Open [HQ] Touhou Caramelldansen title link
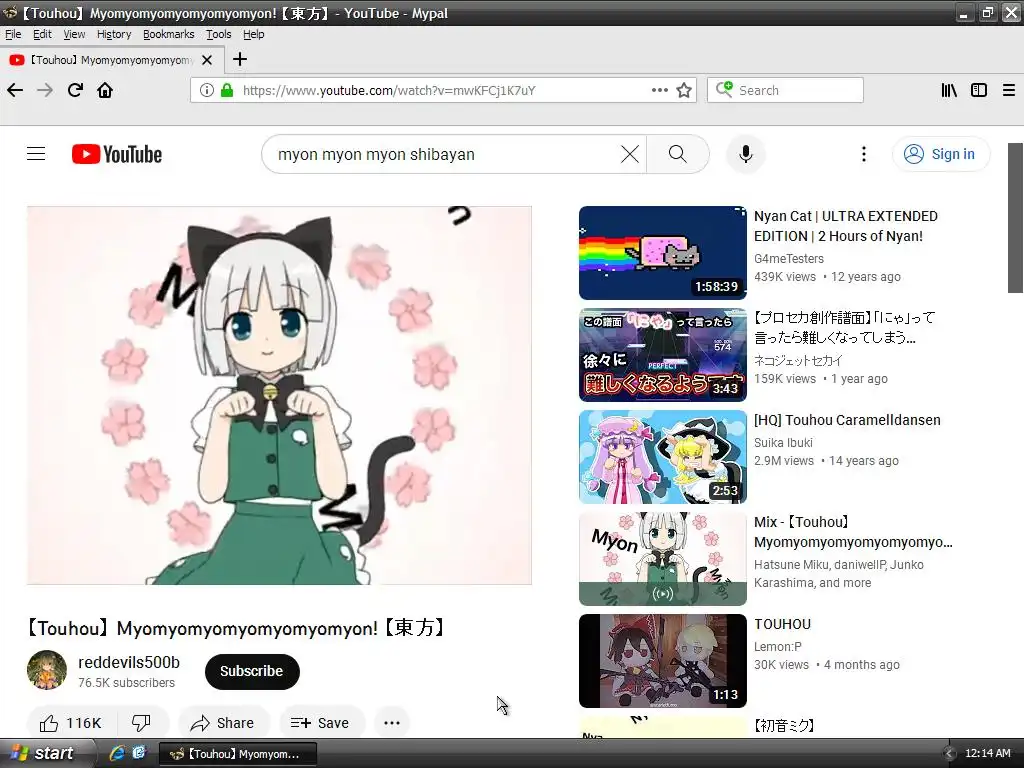The image size is (1024, 768). [847, 420]
